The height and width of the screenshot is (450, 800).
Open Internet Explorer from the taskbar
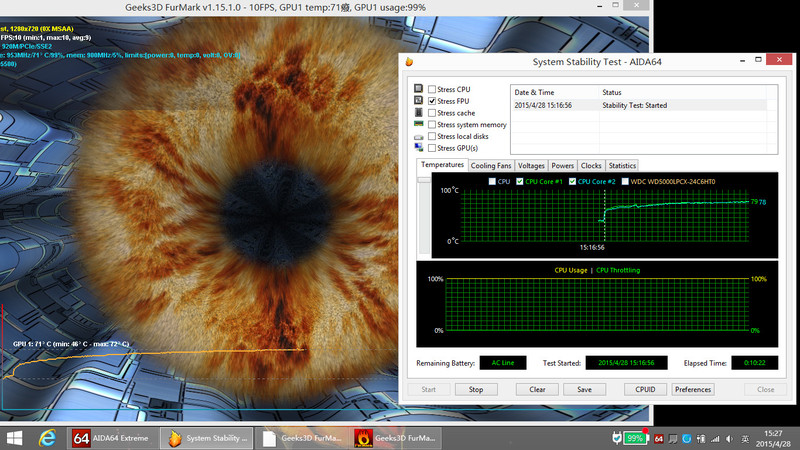pyautogui.click(x=46, y=438)
